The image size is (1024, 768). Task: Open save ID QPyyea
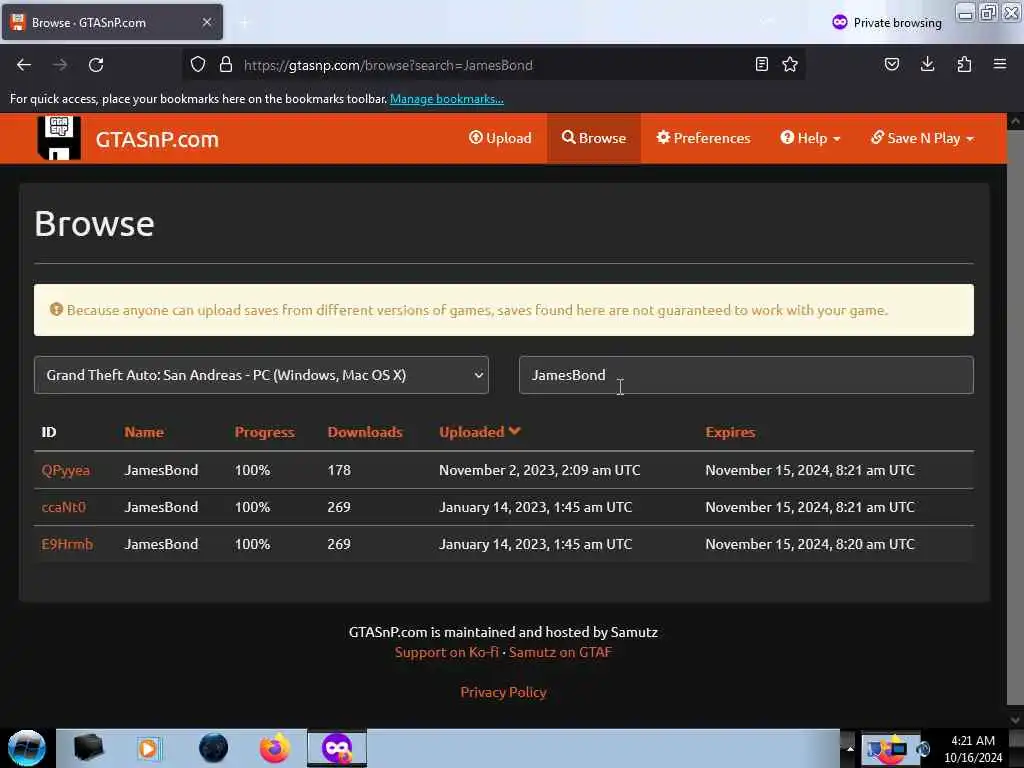click(x=65, y=470)
